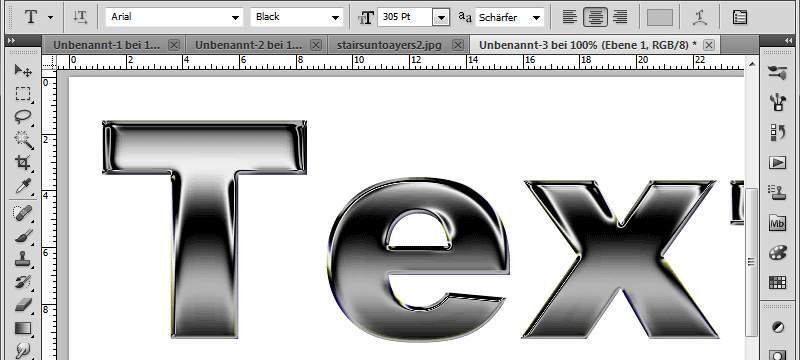Screen dimensions: 800x360
Task: Expand the left toolbar with double arrow
Action: click(12, 41)
